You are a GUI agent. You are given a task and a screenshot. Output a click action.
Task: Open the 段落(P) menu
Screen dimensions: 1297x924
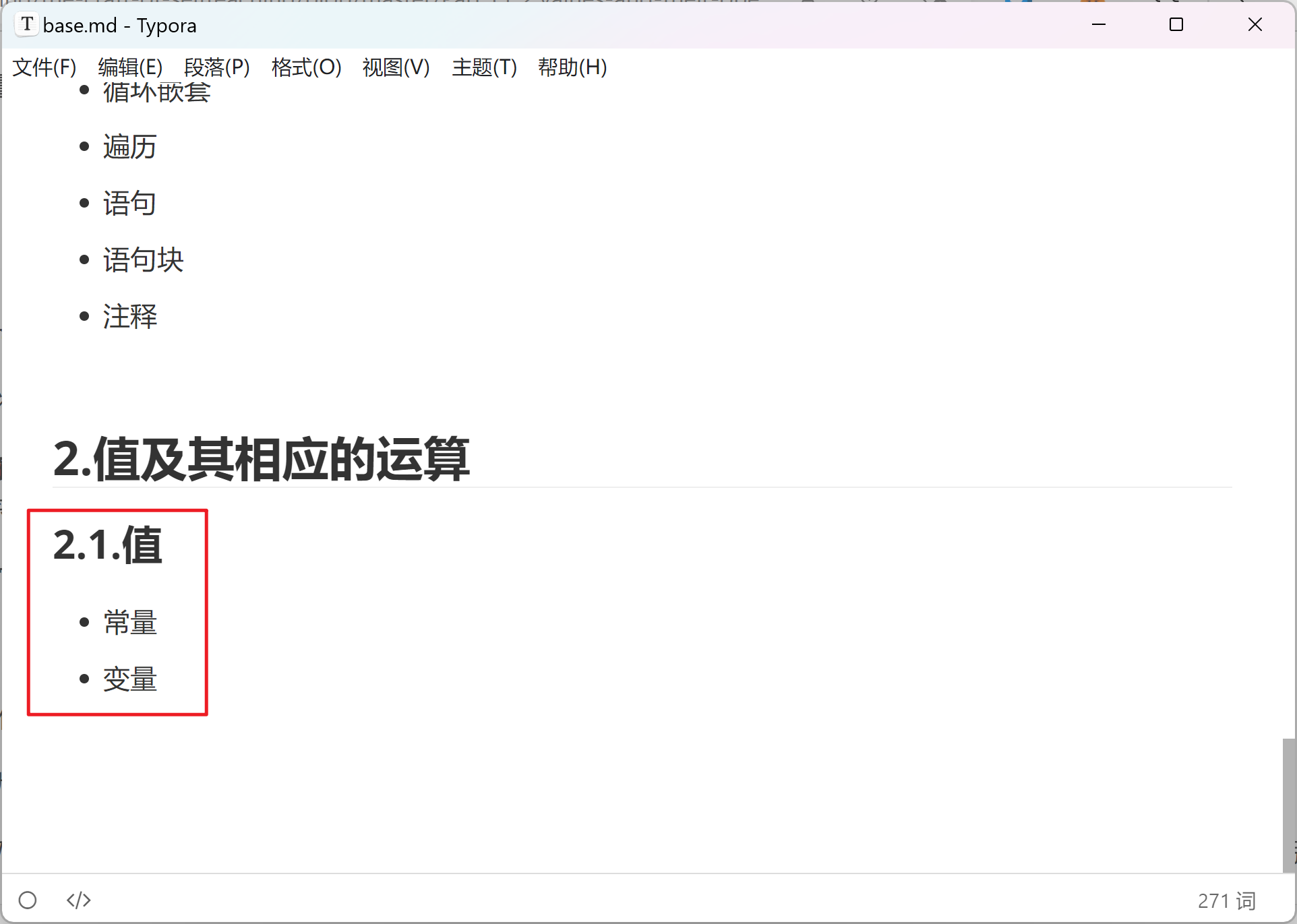pyautogui.click(x=216, y=67)
